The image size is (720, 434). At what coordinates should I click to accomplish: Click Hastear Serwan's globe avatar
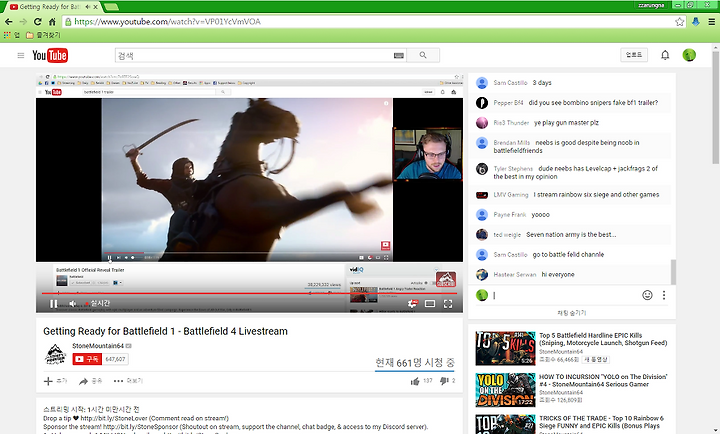point(482,274)
